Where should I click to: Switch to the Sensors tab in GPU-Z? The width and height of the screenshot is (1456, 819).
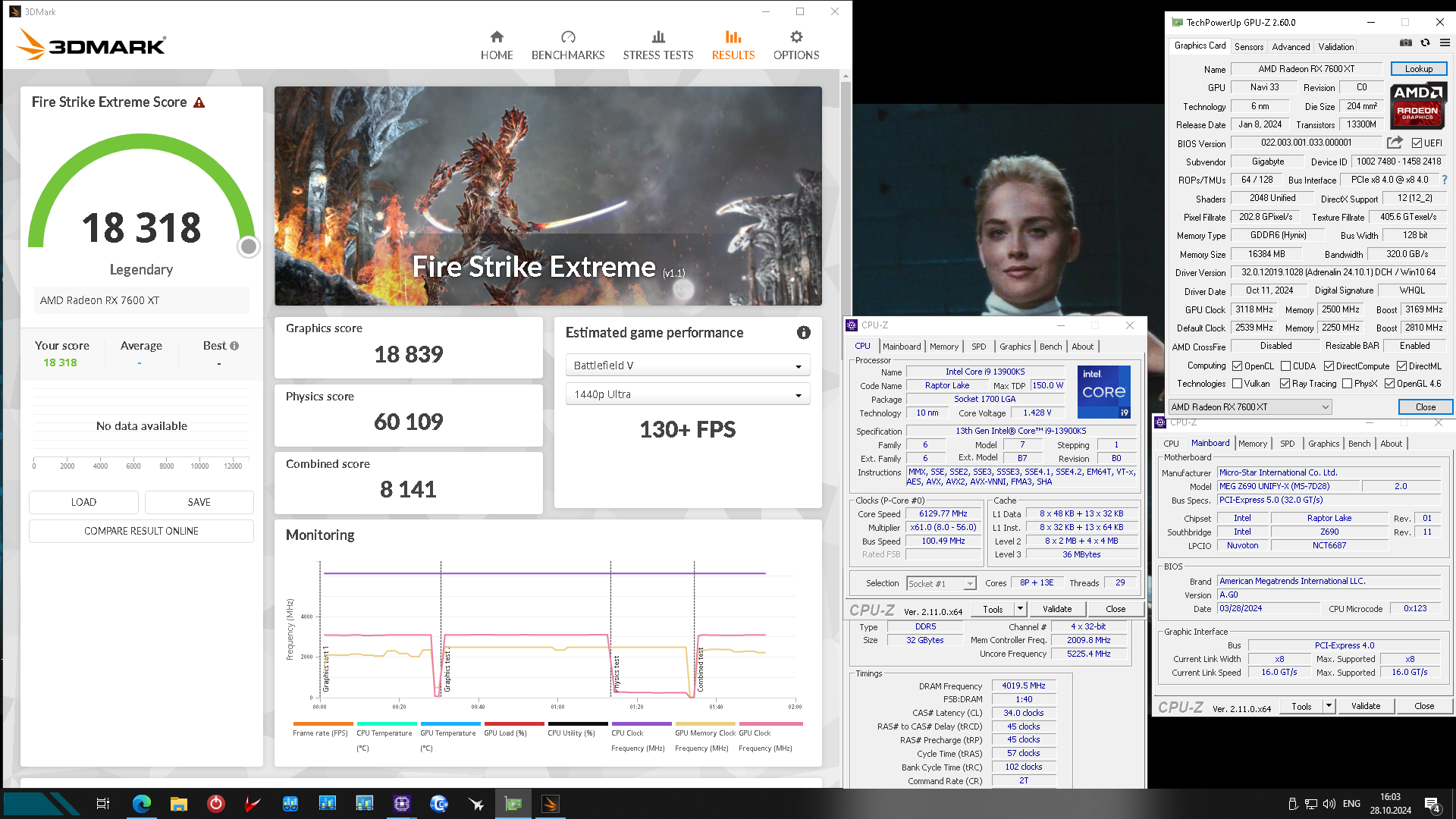(1249, 46)
